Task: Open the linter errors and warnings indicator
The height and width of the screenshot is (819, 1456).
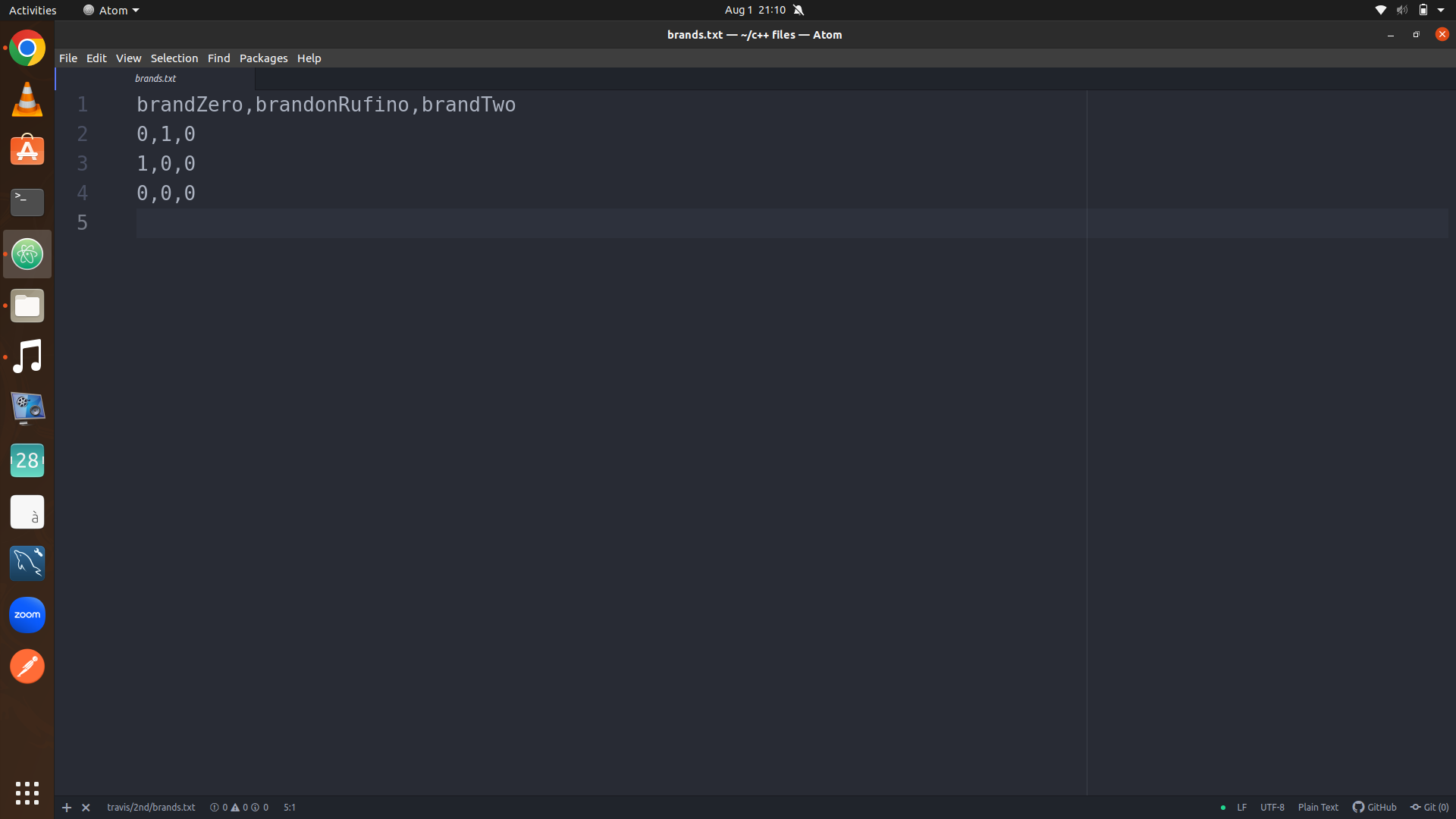Action: (239, 808)
